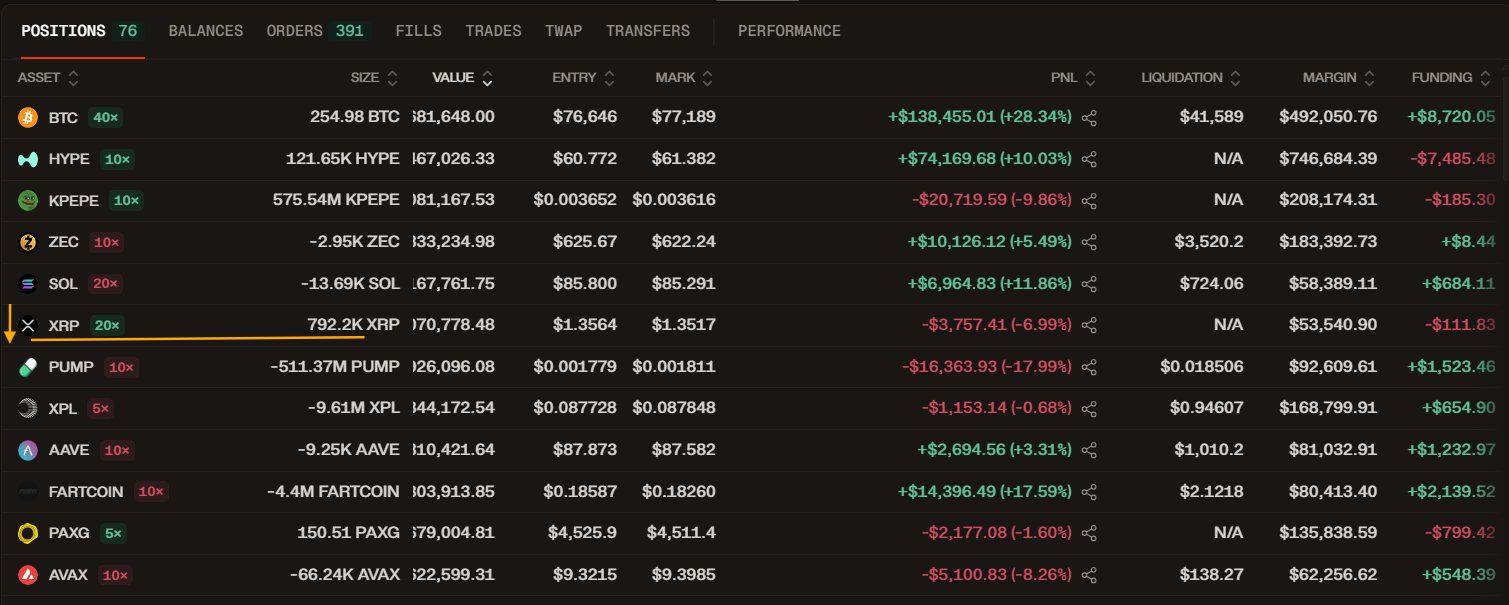This screenshot has height=605, width=1509.
Task: Share the KPEPE position PNL
Action: pos(1090,201)
